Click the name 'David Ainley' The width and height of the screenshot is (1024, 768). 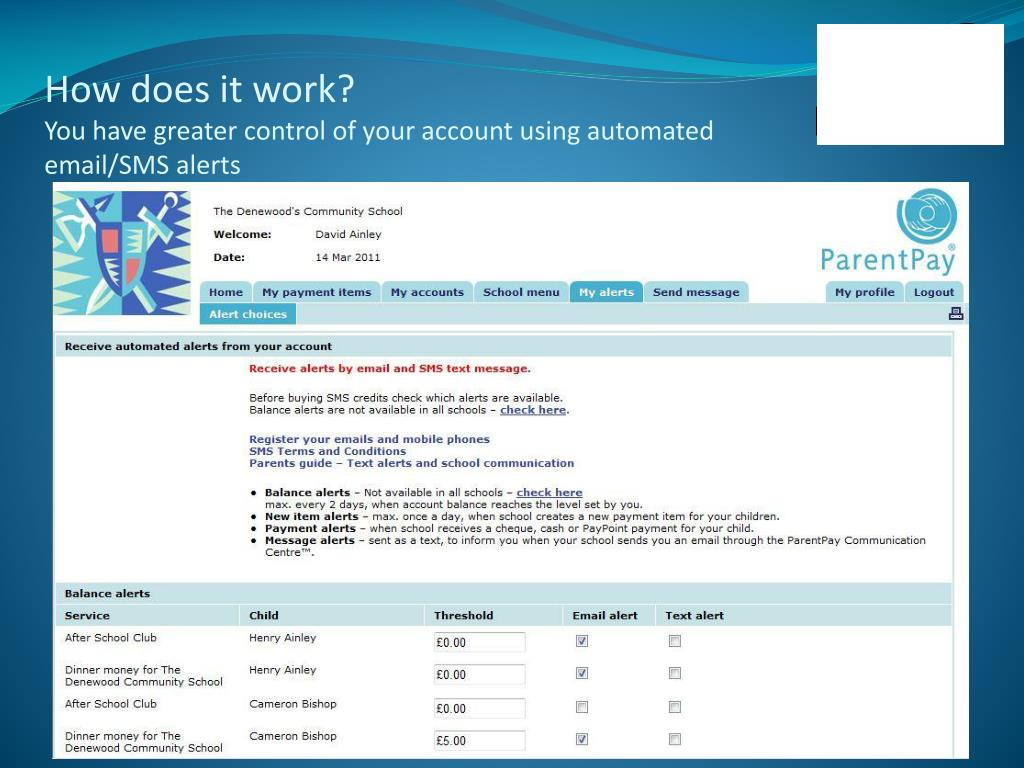(348, 234)
